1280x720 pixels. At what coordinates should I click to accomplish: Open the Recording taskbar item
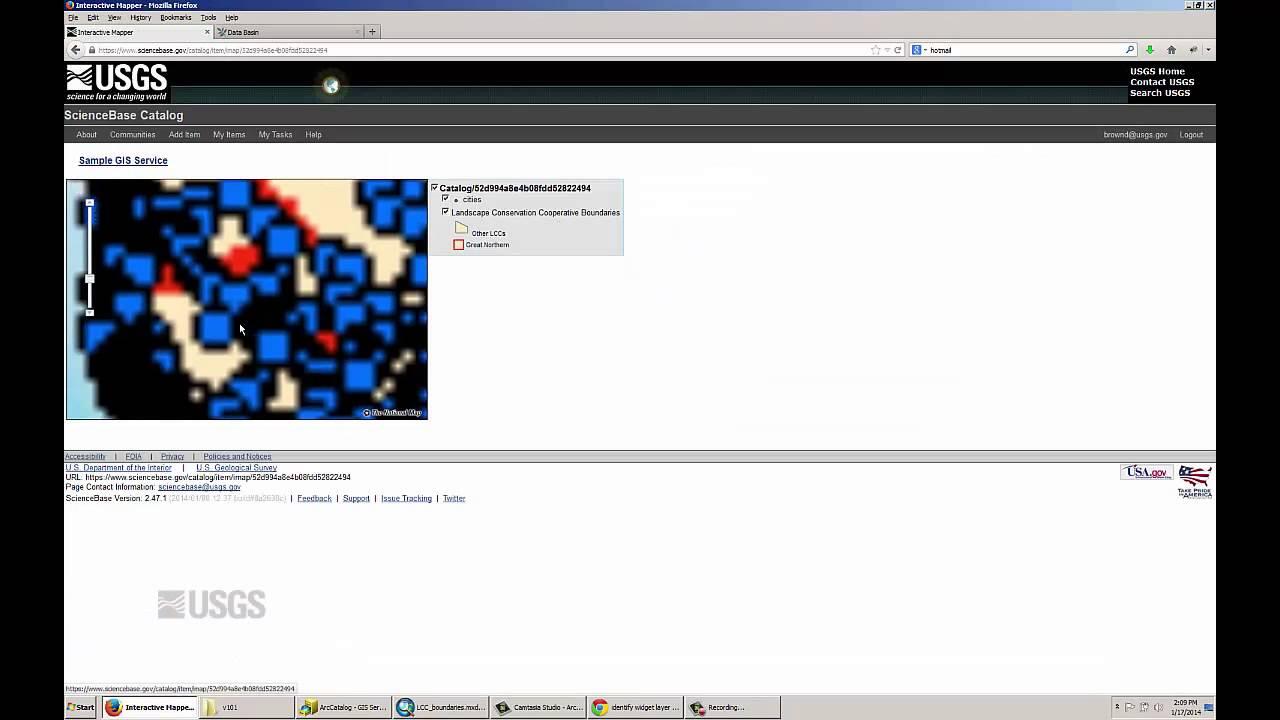pyautogui.click(x=732, y=707)
